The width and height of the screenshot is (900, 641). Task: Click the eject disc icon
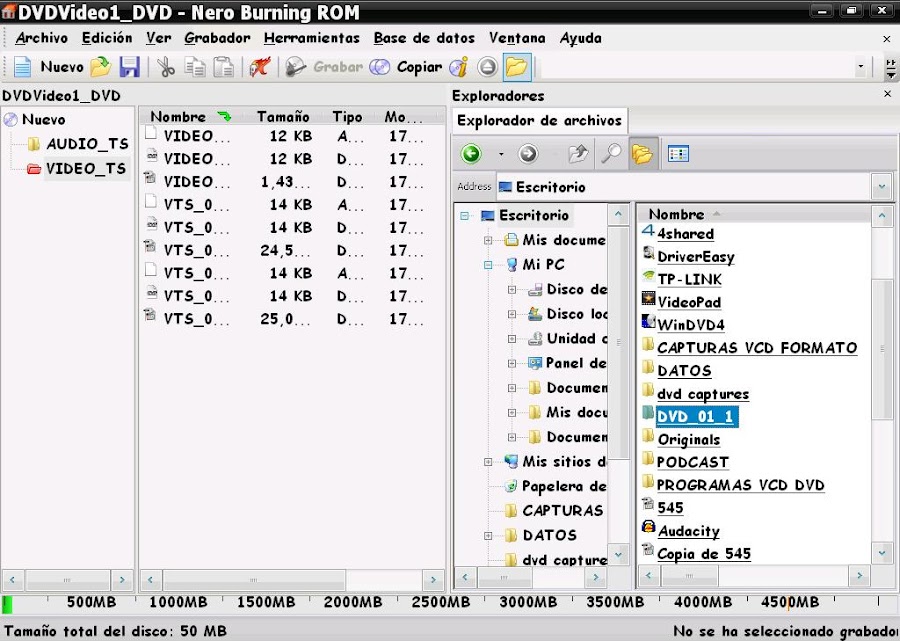point(487,67)
